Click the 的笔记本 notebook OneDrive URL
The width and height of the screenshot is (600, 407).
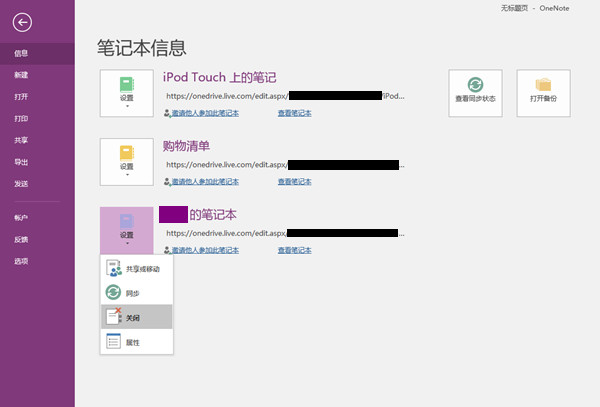pos(285,233)
